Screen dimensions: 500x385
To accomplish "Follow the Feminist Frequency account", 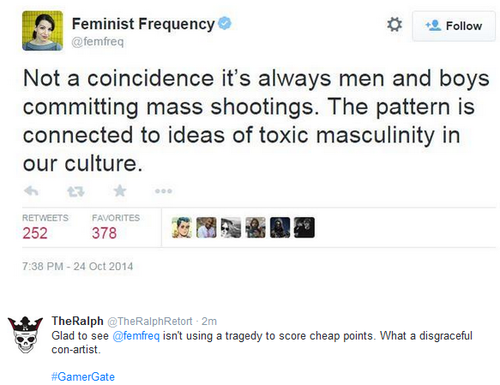I will [454, 26].
